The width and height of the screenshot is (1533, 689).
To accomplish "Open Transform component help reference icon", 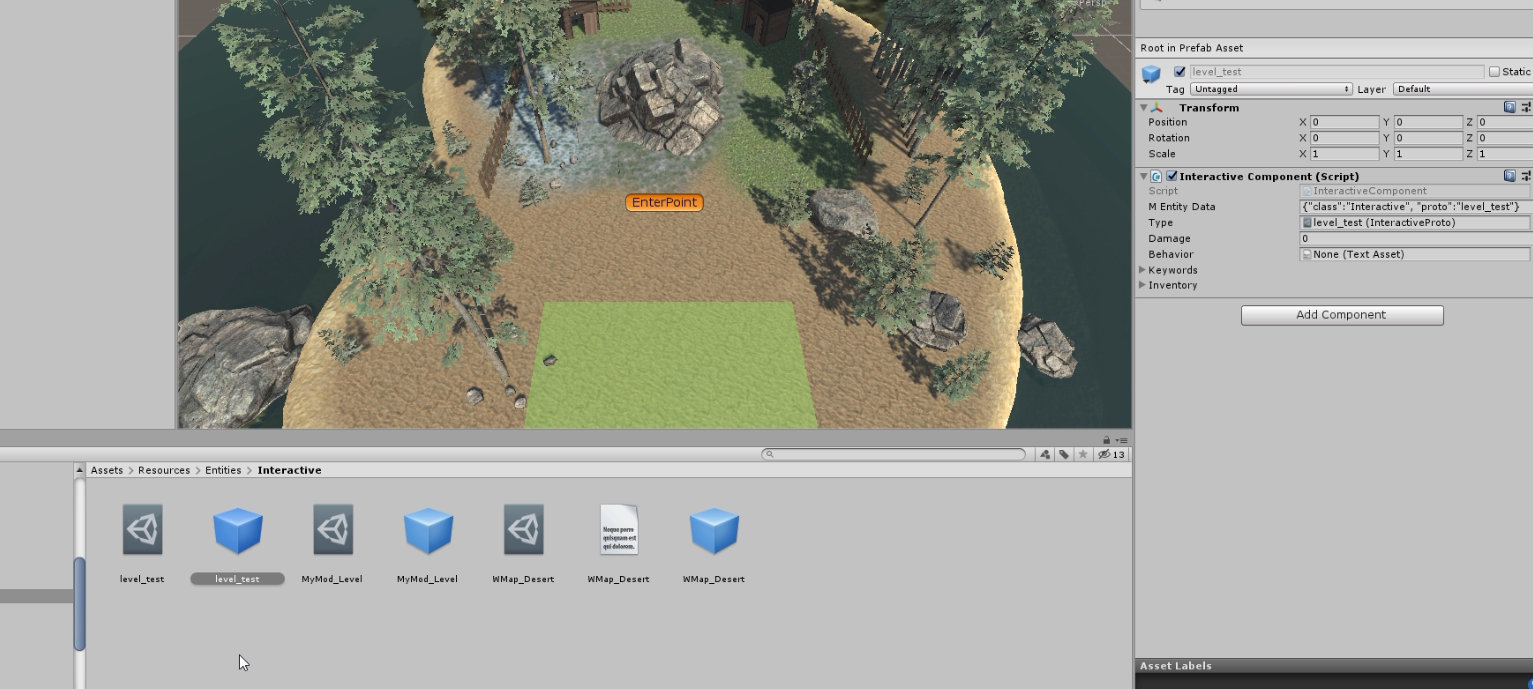I will 1509,107.
